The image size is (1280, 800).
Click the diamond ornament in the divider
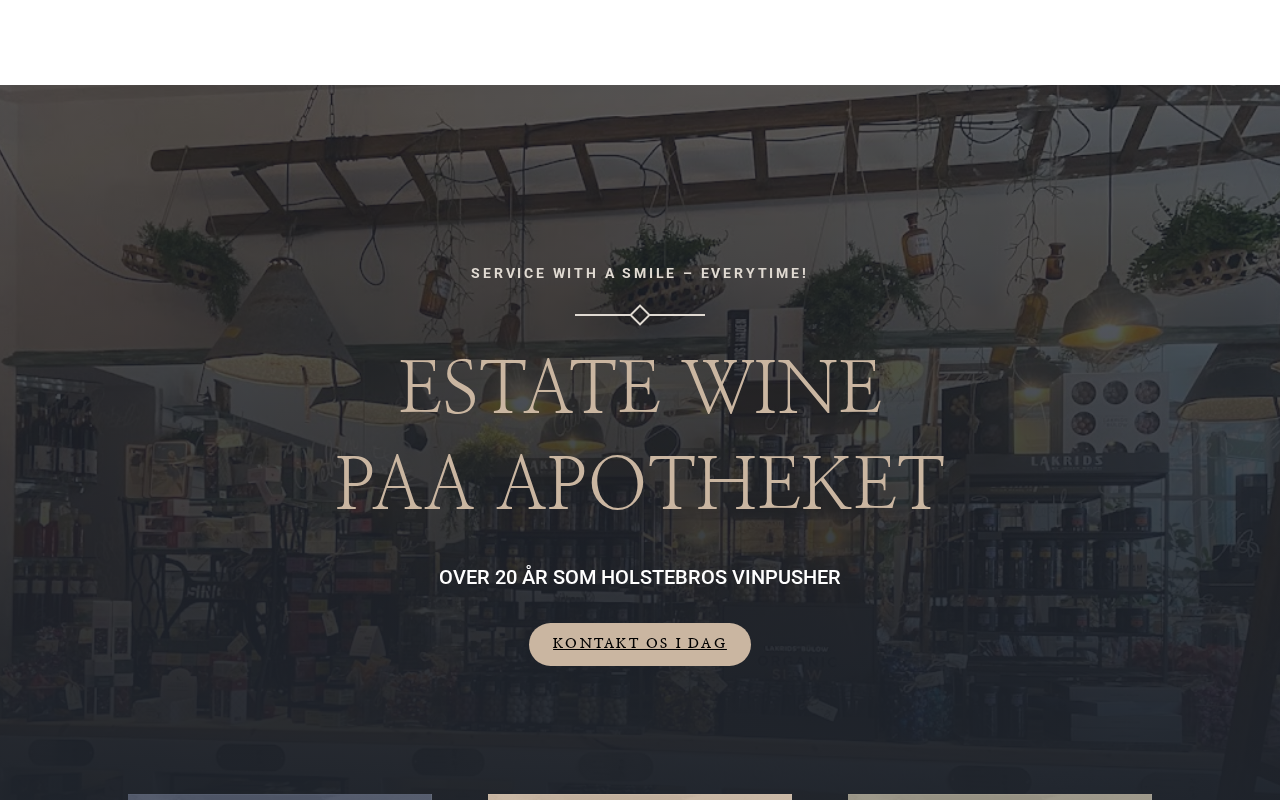pos(640,315)
